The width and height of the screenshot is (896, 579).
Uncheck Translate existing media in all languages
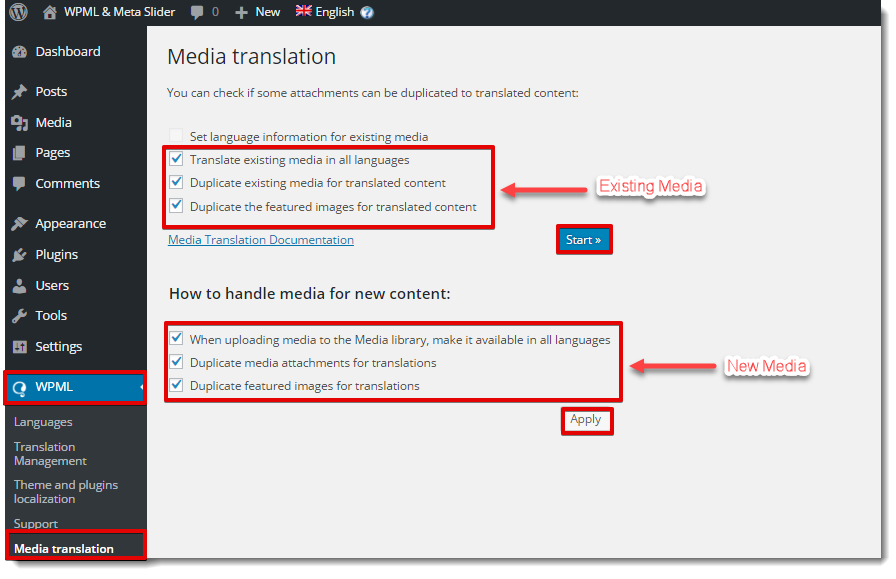point(177,159)
